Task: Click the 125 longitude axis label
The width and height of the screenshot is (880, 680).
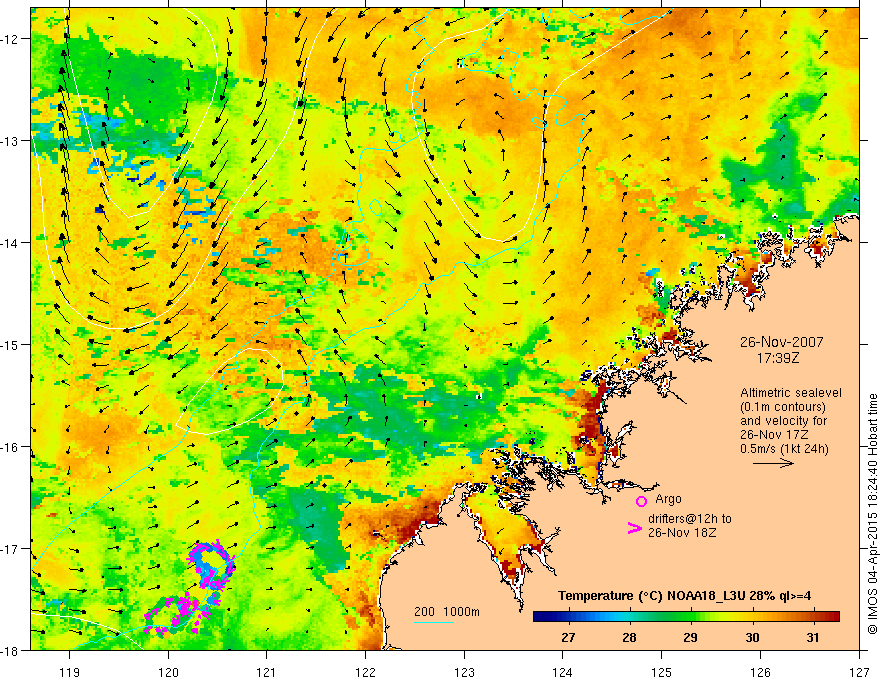Action: [662, 673]
